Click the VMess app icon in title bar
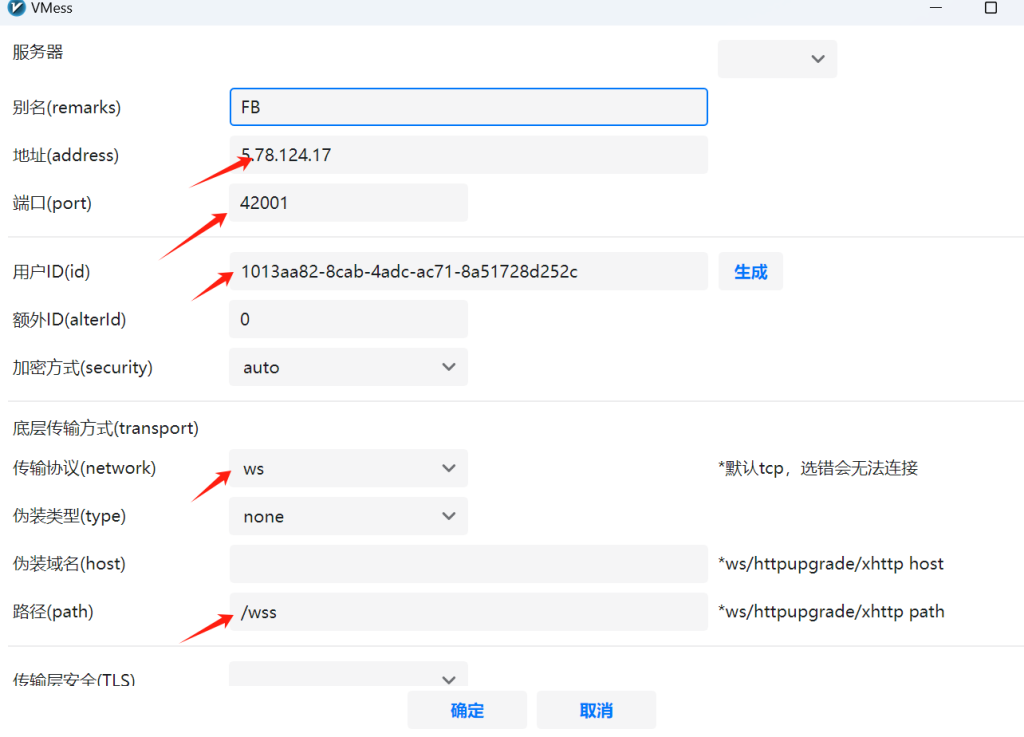1024x737 pixels. click(15, 8)
